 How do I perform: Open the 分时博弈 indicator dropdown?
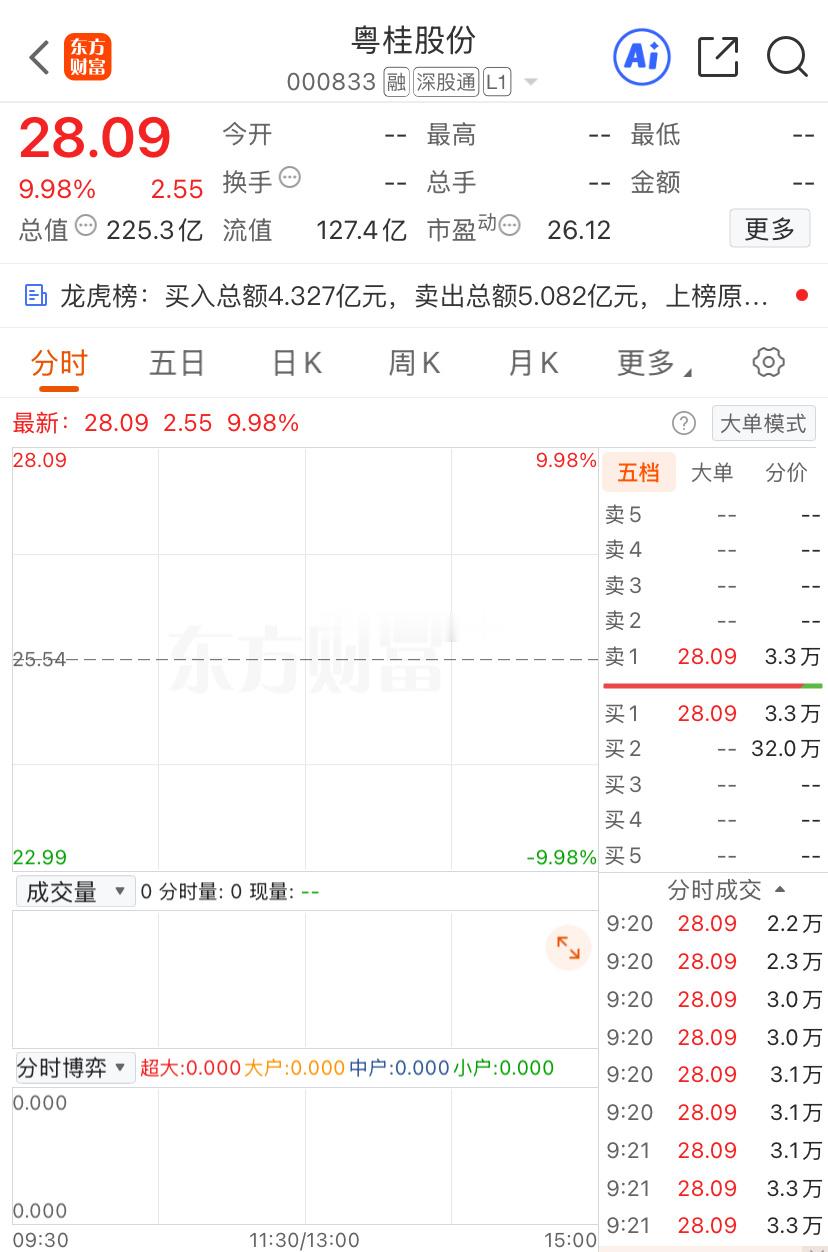(75, 1067)
